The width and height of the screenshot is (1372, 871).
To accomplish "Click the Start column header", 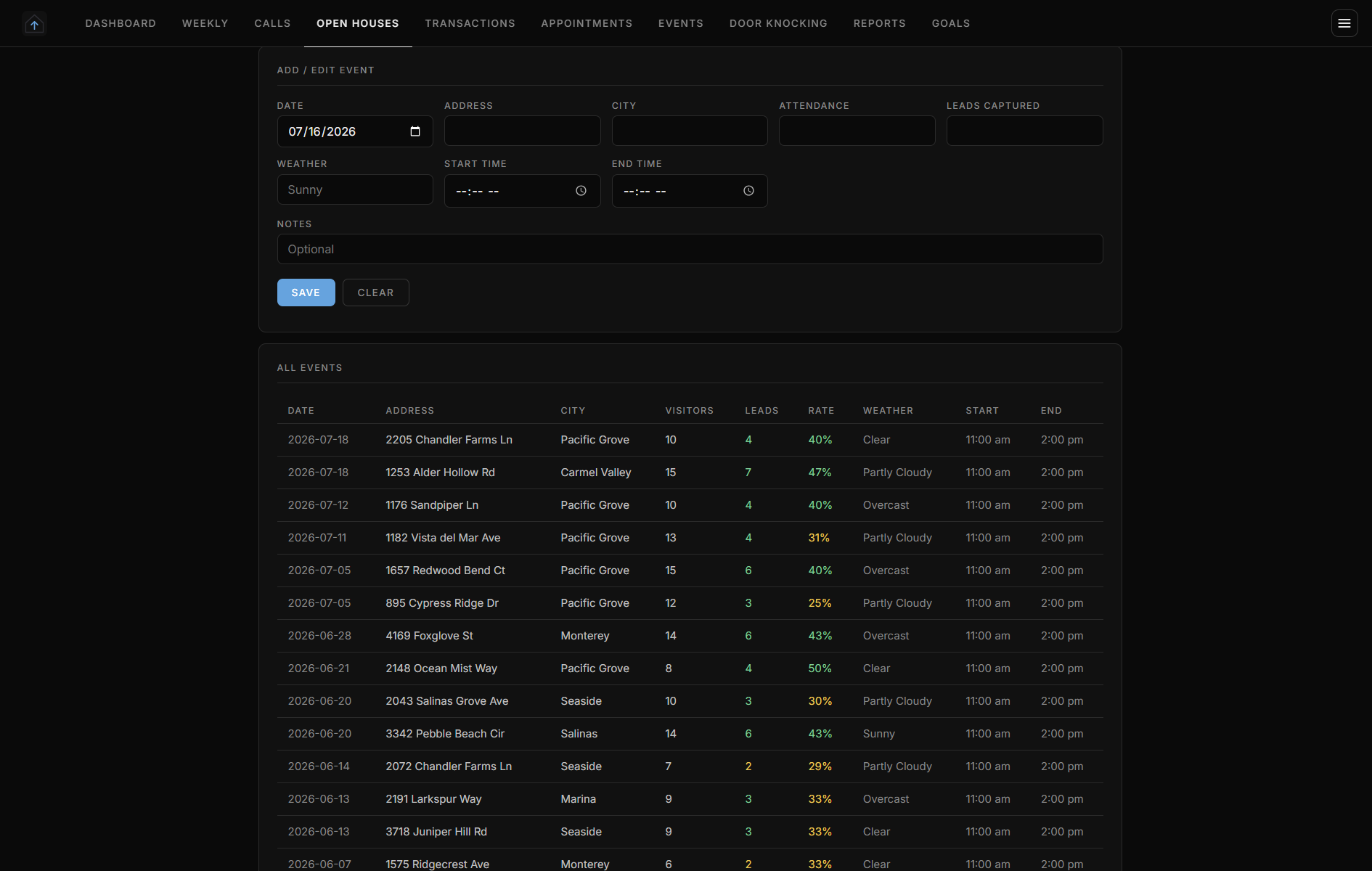I will (982, 411).
